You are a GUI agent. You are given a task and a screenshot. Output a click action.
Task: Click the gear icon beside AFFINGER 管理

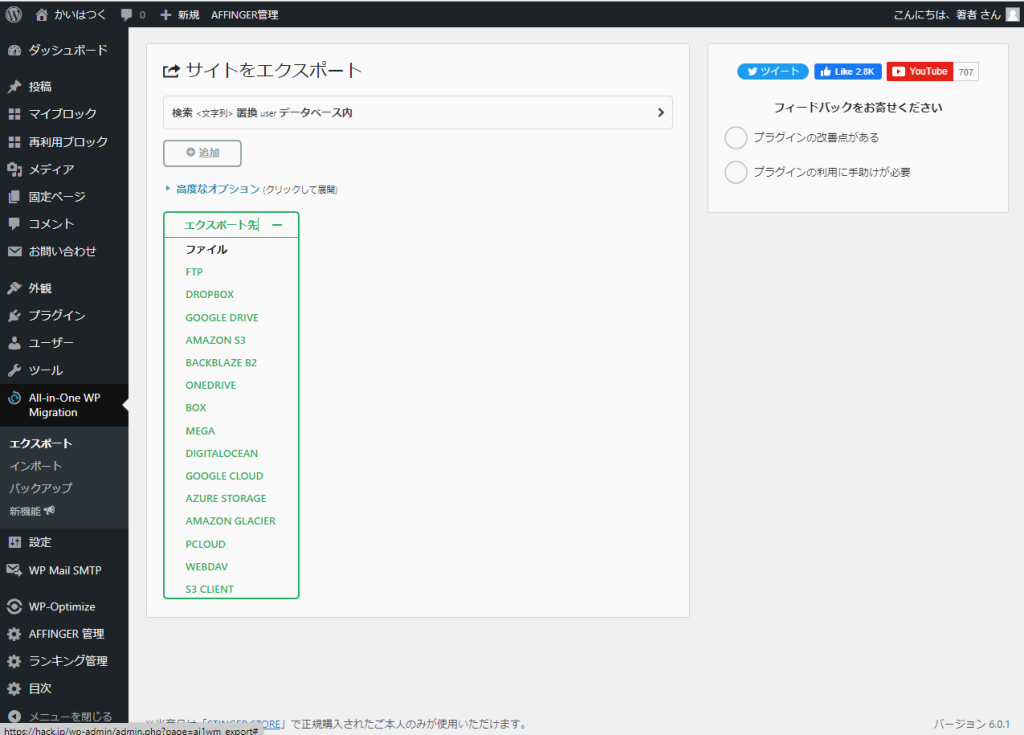pyautogui.click(x=14, y=634)
